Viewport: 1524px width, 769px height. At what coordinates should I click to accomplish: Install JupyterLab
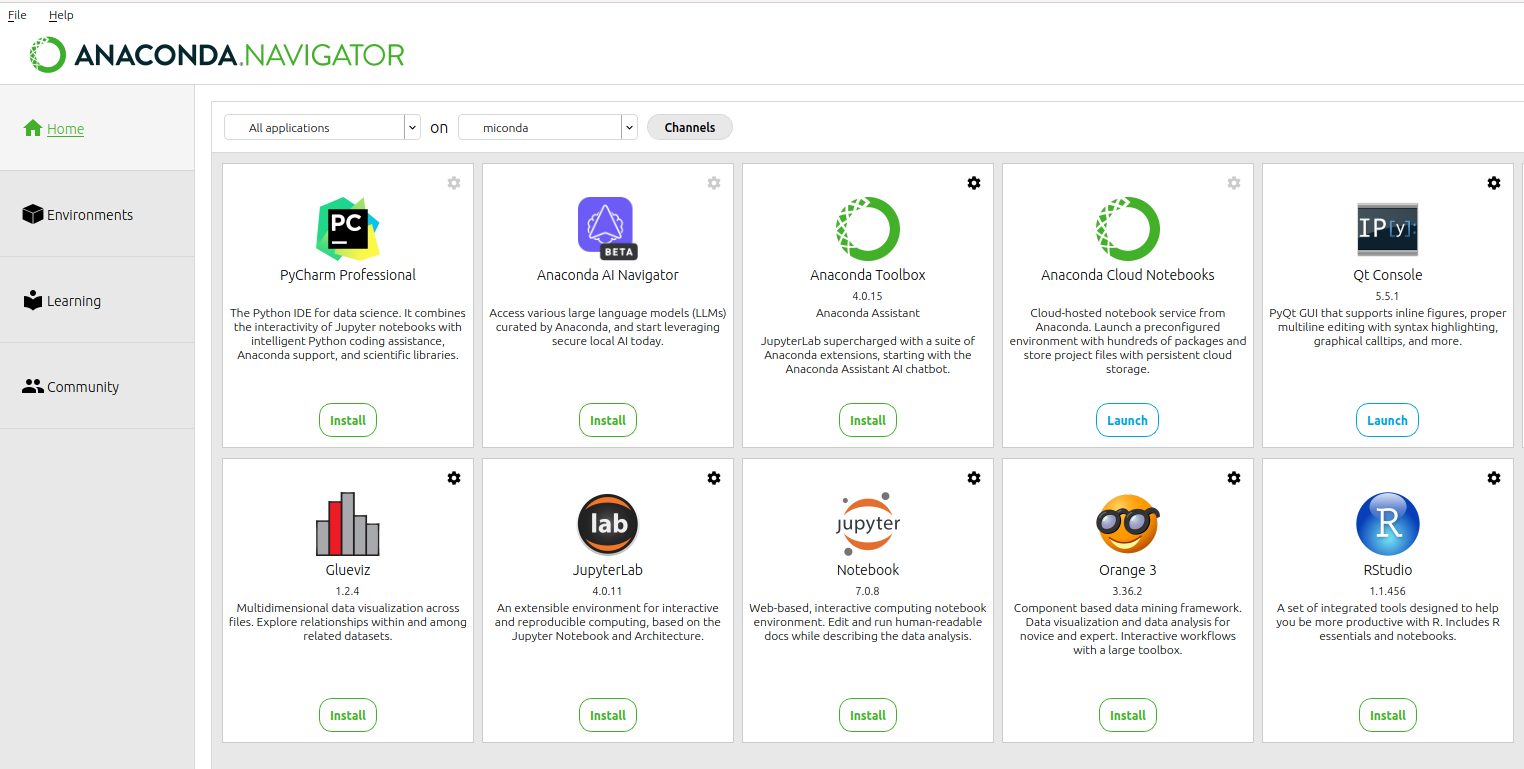click(607, 716)
